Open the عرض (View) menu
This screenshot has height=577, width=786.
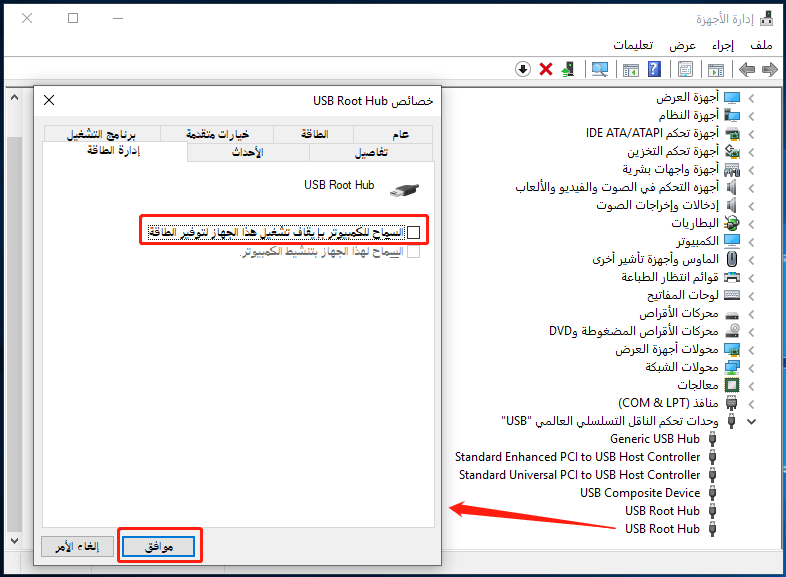[x=683, y=45]
